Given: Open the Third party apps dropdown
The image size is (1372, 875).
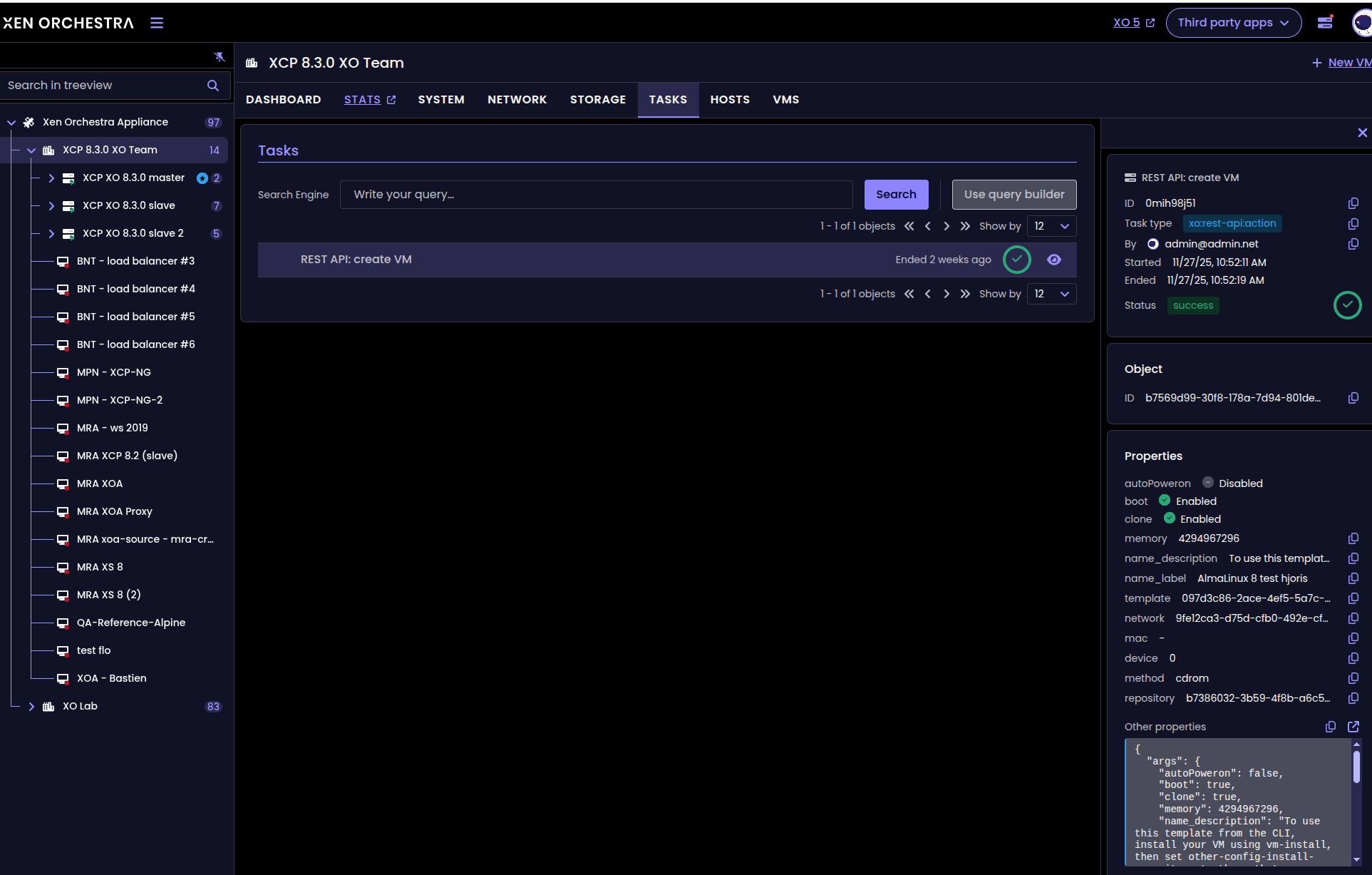Looking at the screenshot, I should 1233,23.
